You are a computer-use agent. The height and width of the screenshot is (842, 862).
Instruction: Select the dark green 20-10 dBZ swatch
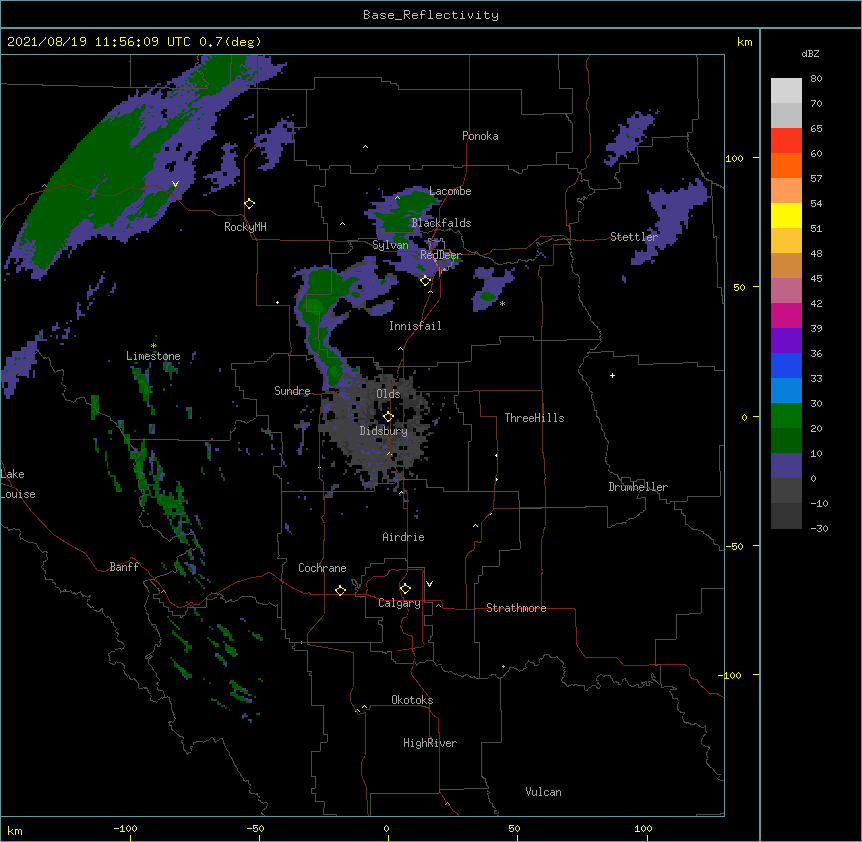click(786, 441)
